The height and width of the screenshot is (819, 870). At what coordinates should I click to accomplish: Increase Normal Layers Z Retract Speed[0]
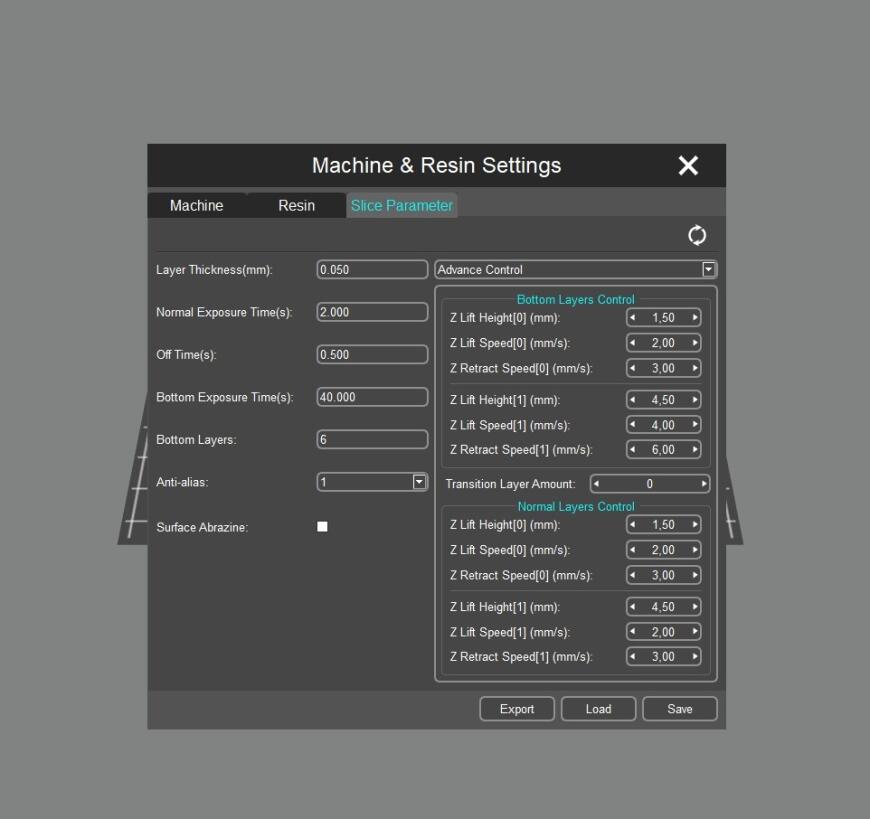tap(695, 575)
